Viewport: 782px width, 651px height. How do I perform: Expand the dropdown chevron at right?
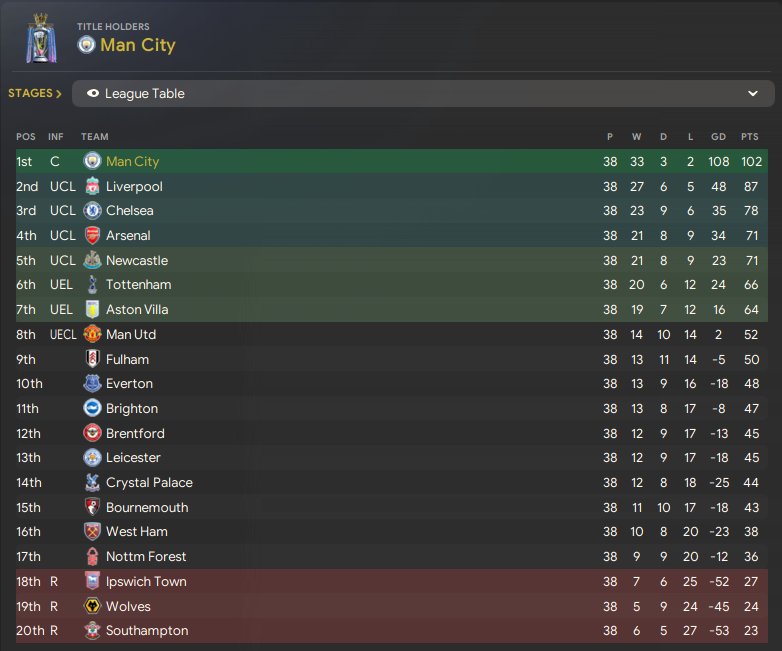(x=753, y=94)
